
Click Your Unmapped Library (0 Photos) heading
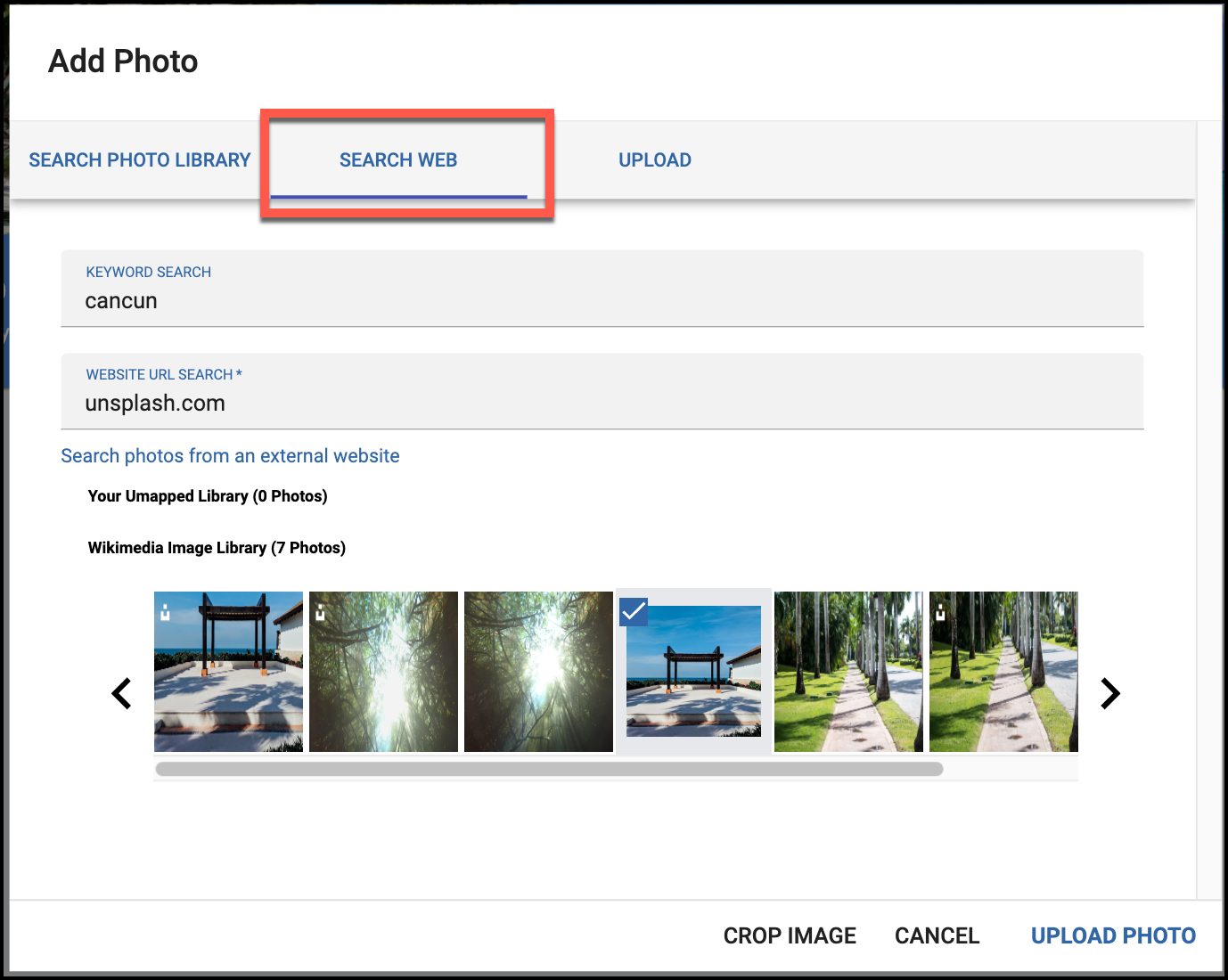208,496
